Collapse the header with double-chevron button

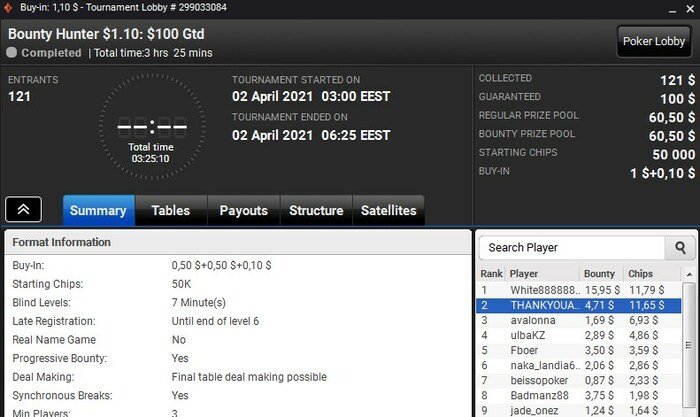(23, 209)
